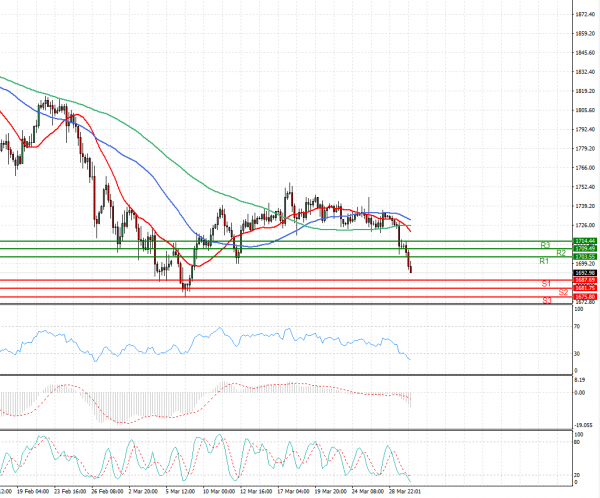This screenshot has height=498, width=600.
Task: Click the black 1692.98 current price tag
Action: coord(585,273)
